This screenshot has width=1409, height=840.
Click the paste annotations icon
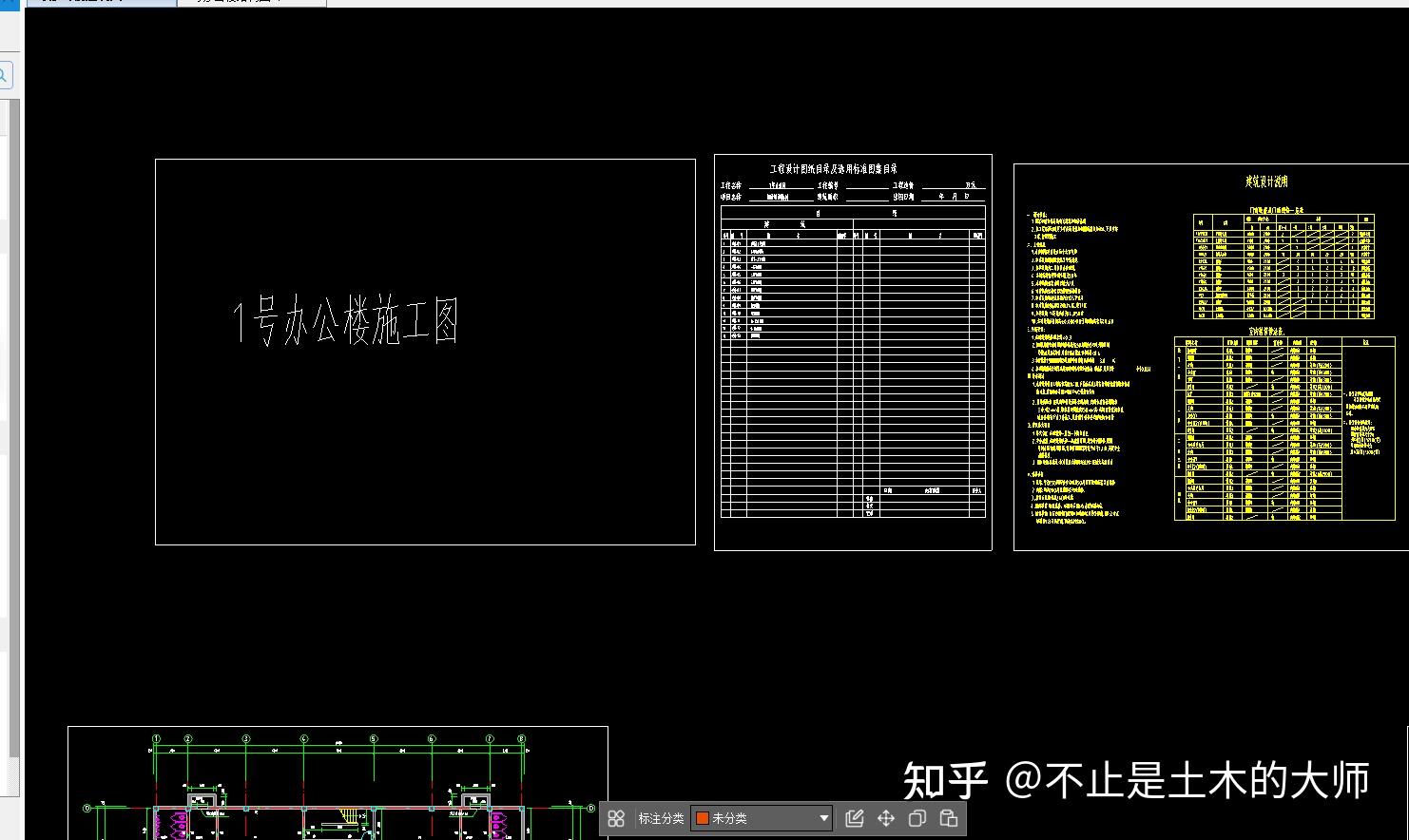tap(948, 817)
